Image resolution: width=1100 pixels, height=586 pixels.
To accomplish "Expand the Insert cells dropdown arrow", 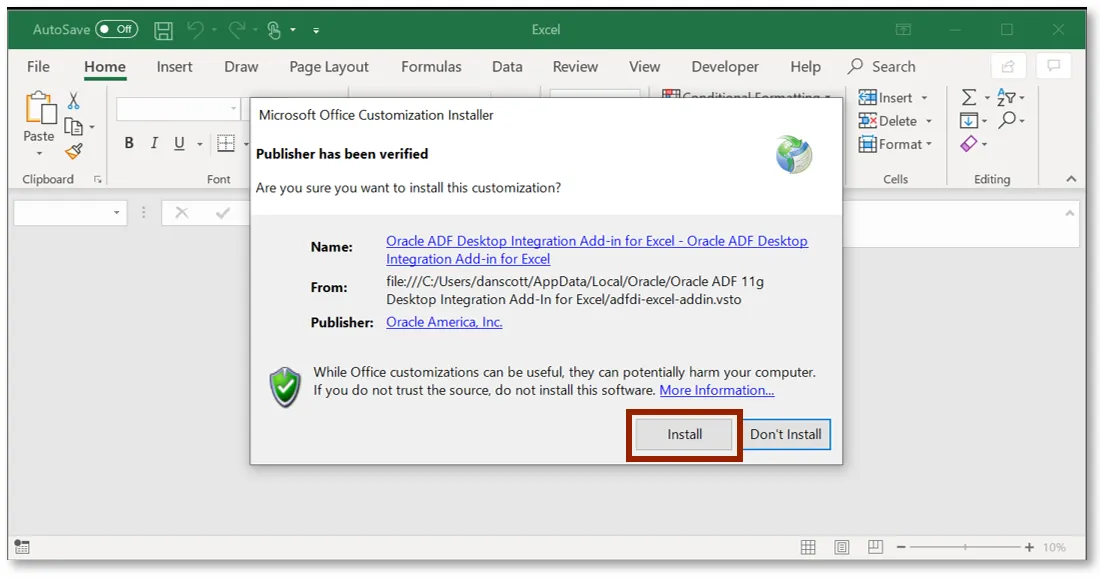I will click(x=924, y=98).
